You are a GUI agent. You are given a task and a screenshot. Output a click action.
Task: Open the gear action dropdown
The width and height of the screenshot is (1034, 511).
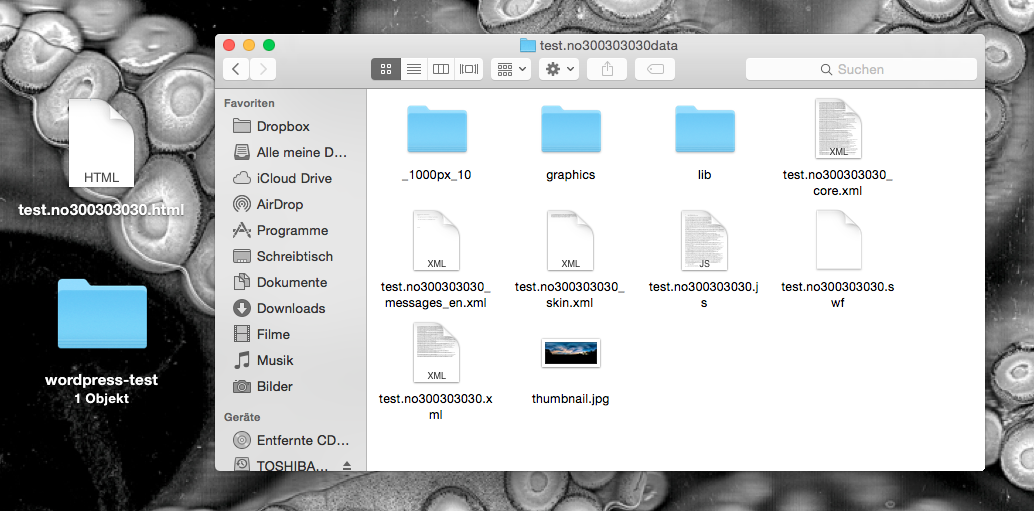point(558,69)
